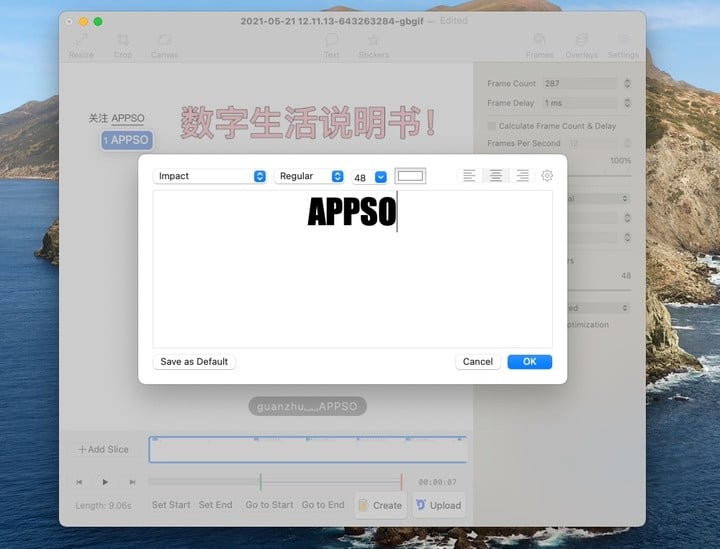
Task: Select center text alignment icon
Action: pos(495,176)
